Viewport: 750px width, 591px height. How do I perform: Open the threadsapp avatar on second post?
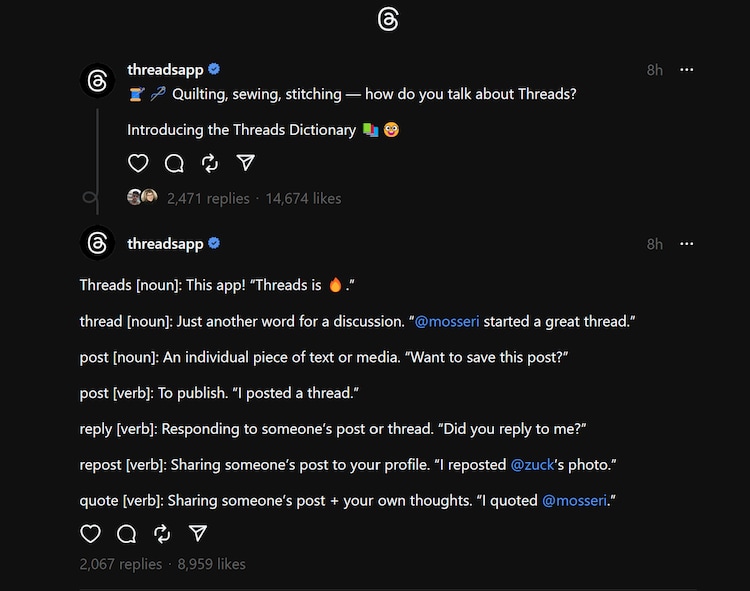click(x=97, y=244)
